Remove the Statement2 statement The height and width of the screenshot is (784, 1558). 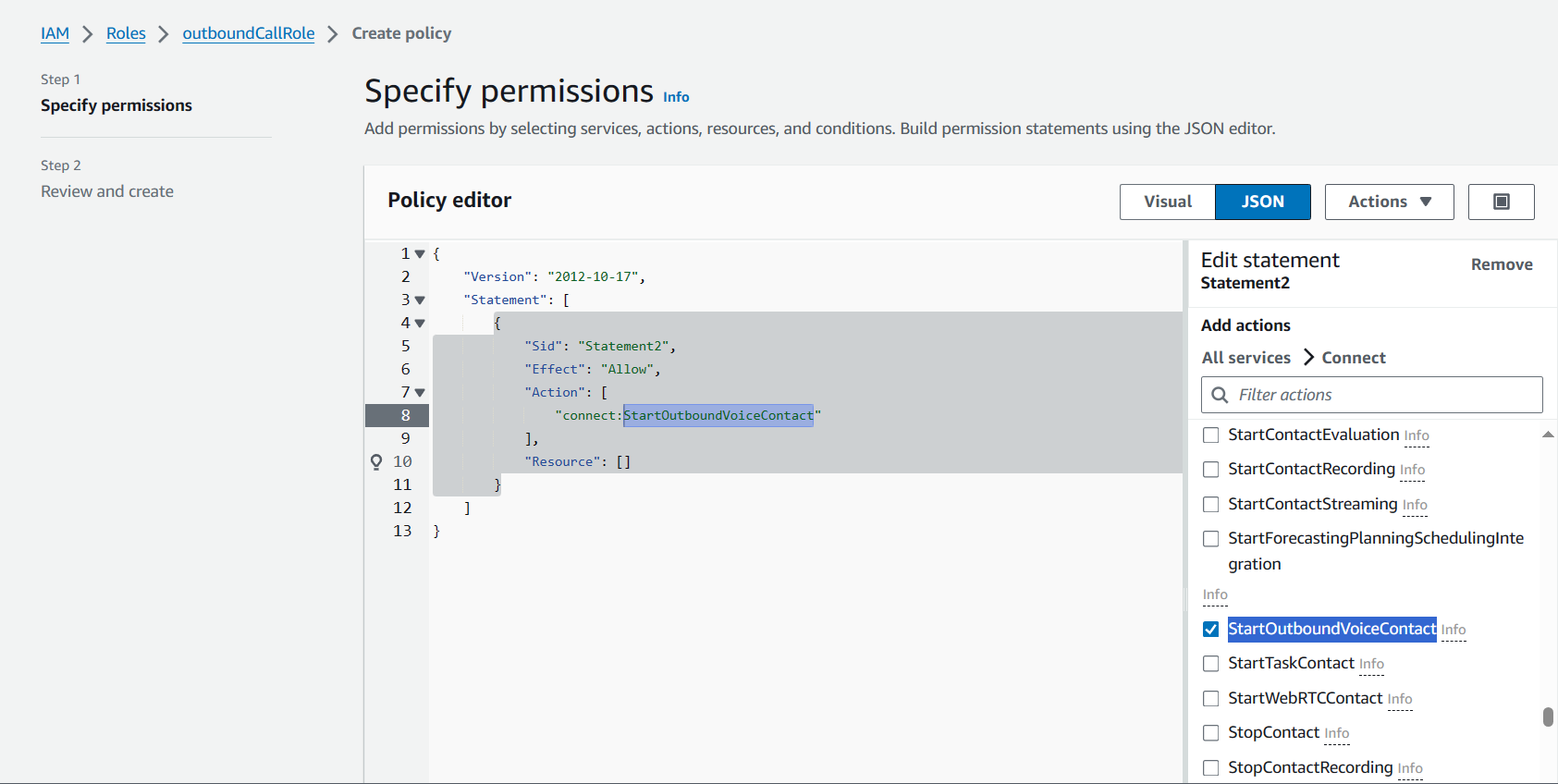point(1501,264)
